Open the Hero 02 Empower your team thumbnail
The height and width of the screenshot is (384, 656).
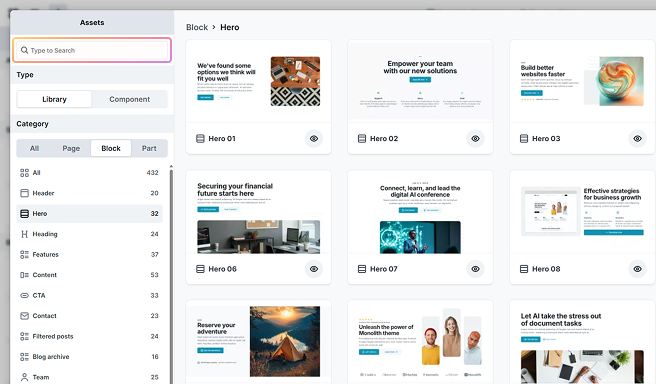point(420,81)
